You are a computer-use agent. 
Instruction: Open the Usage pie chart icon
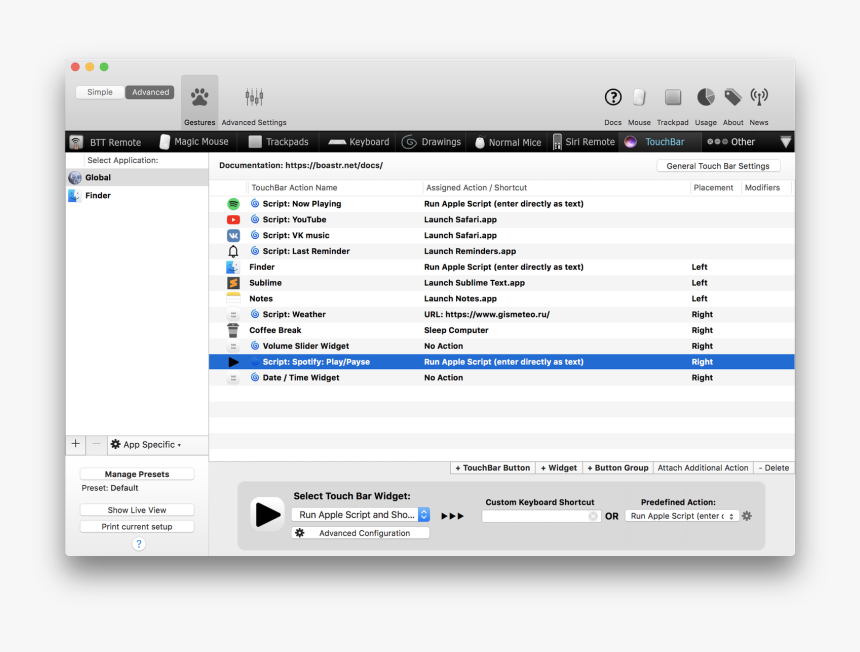click(x=705, y=97)
